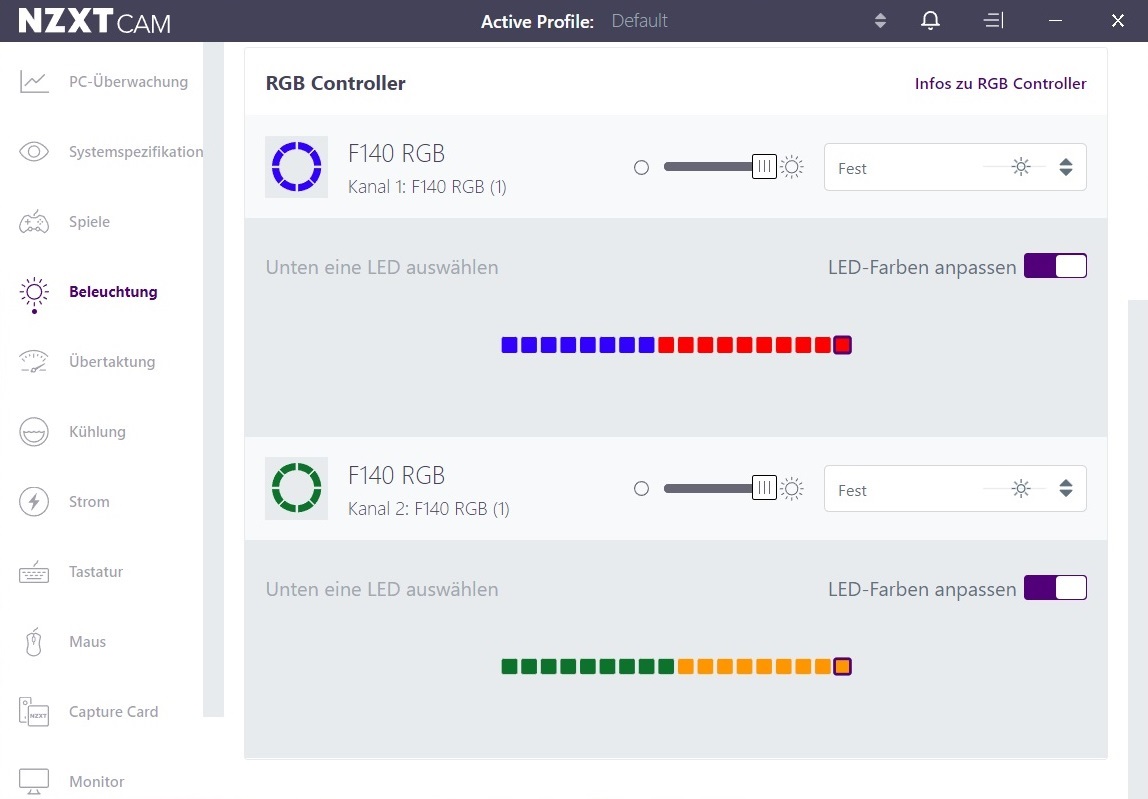Screen dimensions: 1148x799
Task: Open notifications with the bell icon
Action: coord(931,21)
